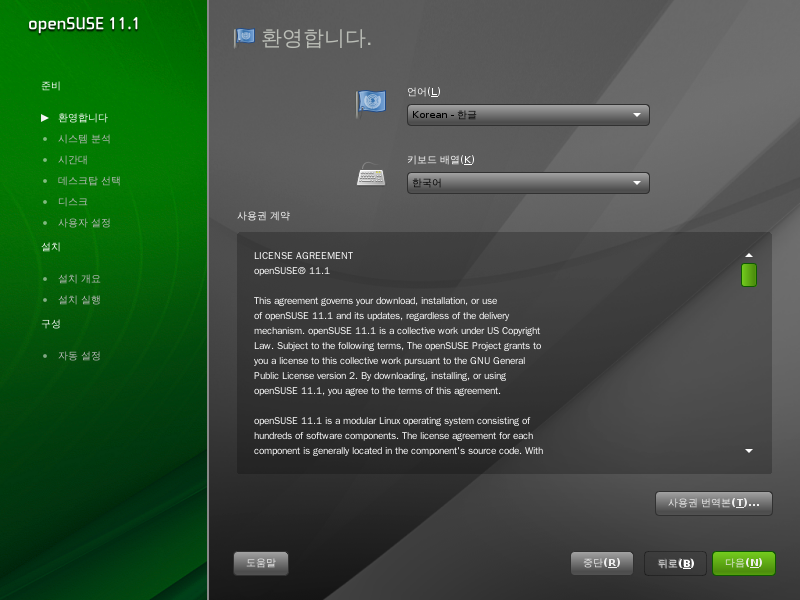The image size is (800, 600).
Task: Click the 뒤로 back button
Action: [675, 563]
